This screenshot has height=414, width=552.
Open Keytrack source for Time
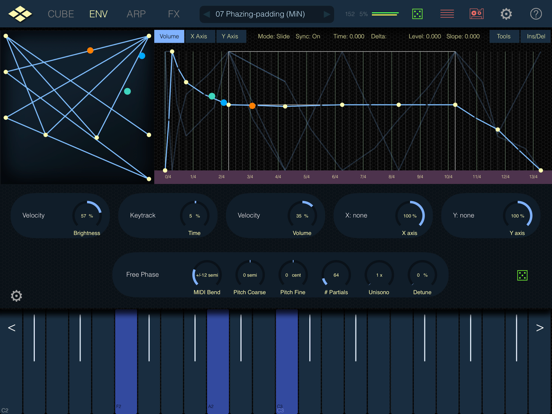[x=143, y=215]
